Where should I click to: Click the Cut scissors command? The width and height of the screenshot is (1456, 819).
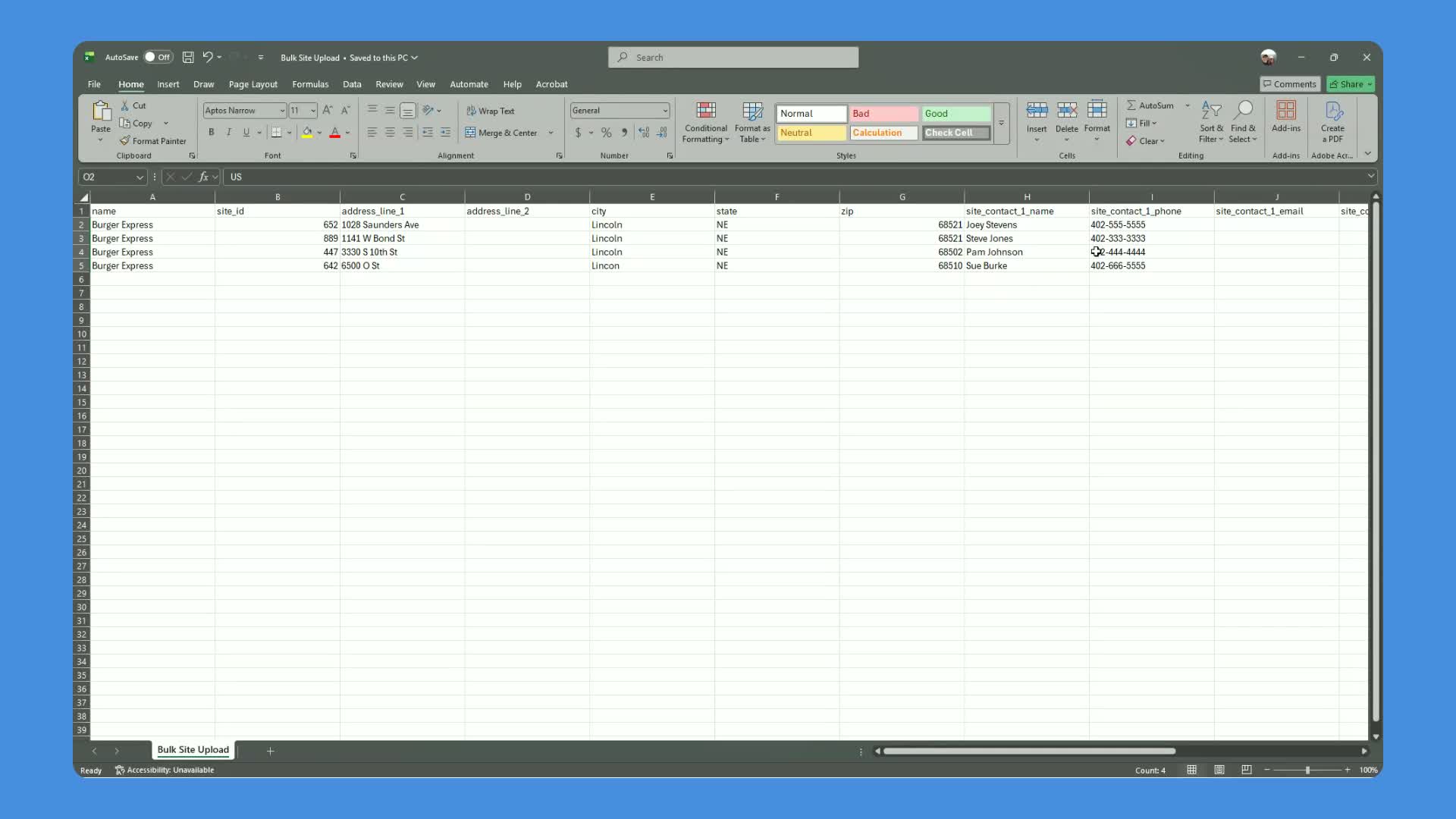133,105
